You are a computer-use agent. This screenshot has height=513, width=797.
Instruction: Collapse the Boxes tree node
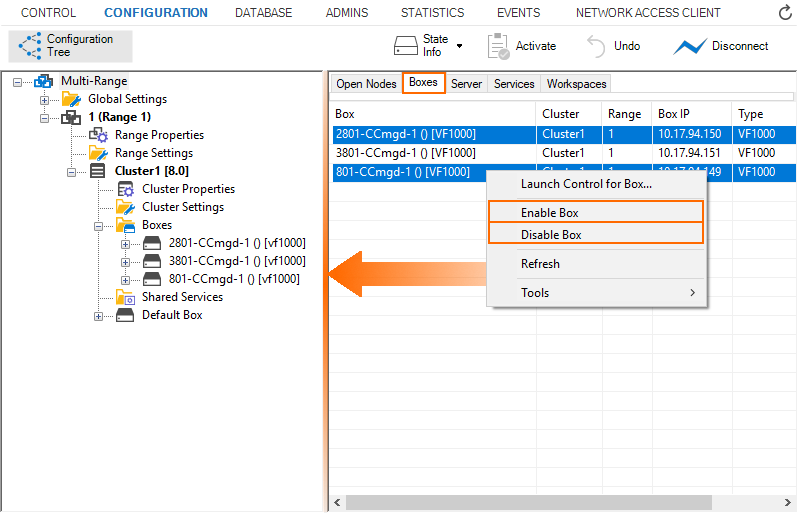point(99,226)
